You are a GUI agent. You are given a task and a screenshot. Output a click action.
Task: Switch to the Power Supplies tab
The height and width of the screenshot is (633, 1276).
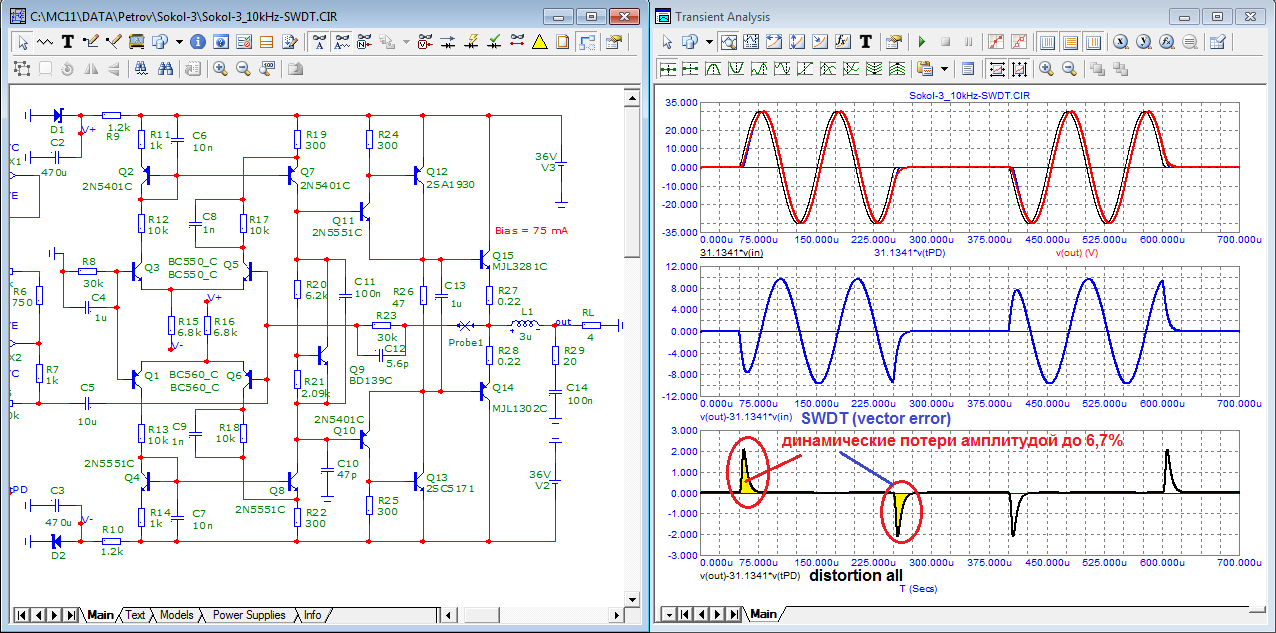[248, 615]
